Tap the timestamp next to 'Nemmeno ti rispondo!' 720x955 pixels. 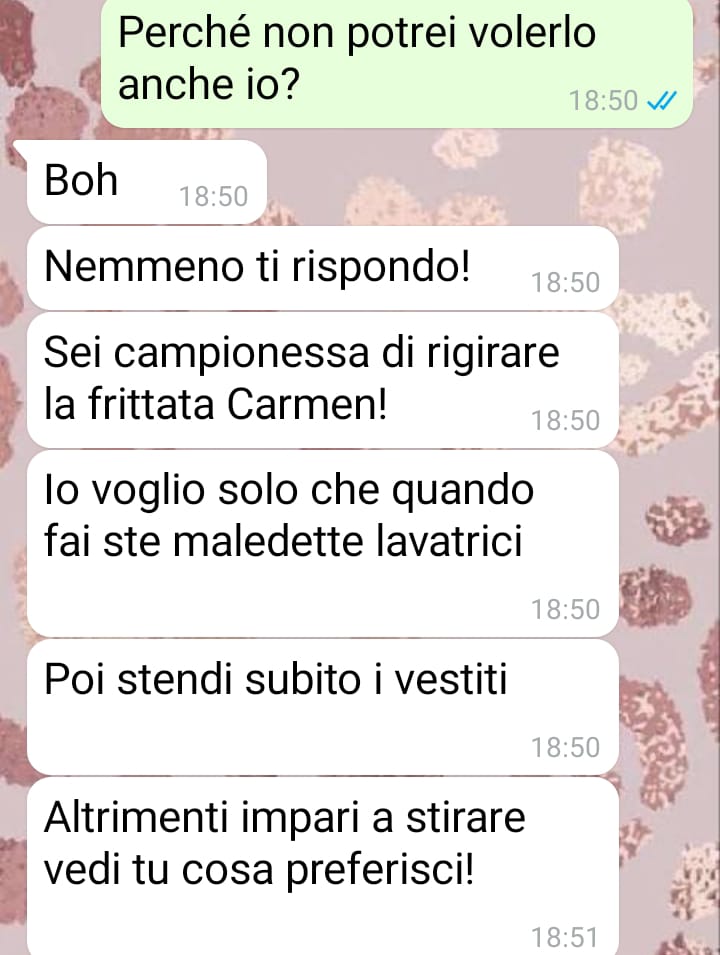click(566, 283)
